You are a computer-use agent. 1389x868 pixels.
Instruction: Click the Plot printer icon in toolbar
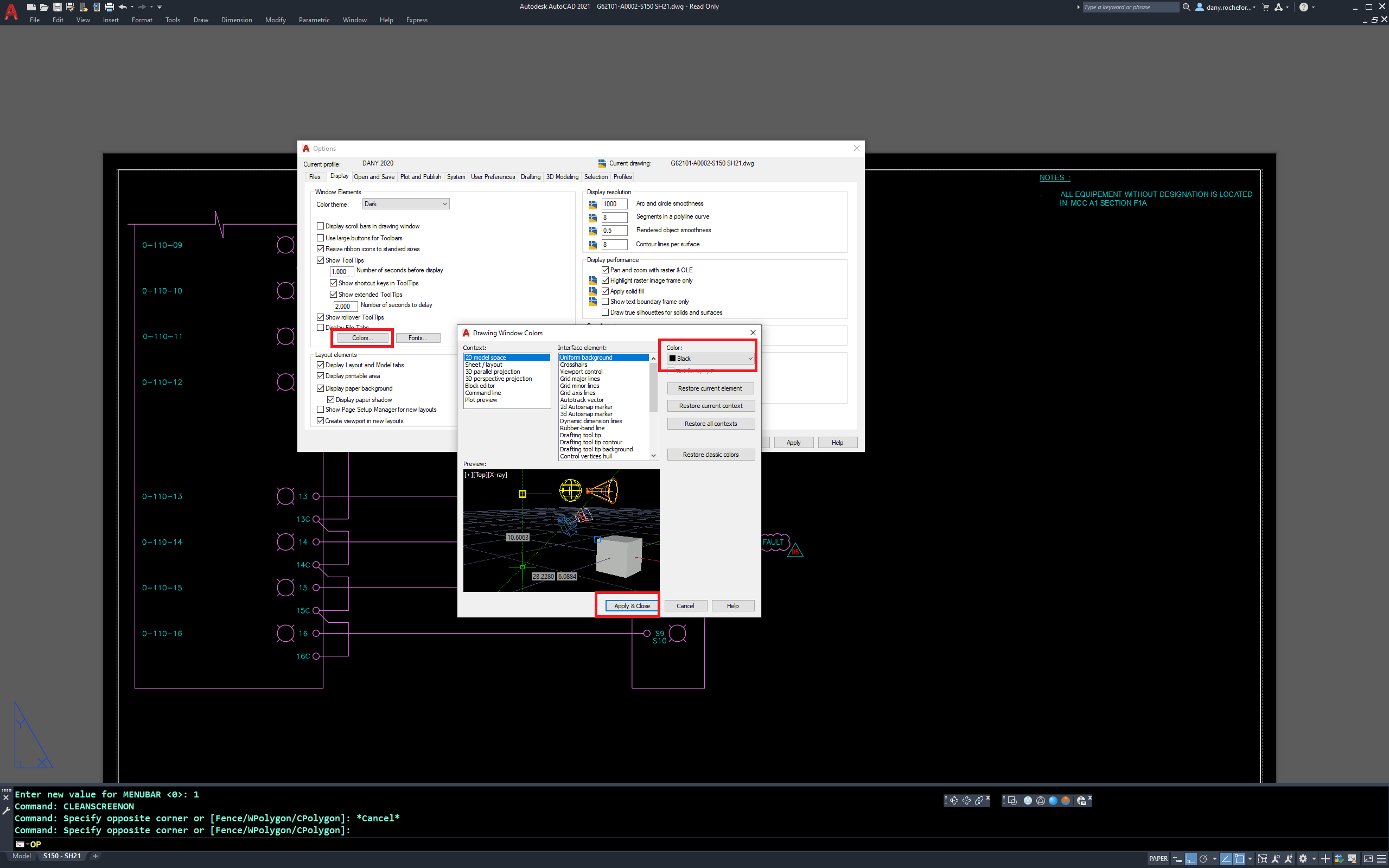[109, 7]
